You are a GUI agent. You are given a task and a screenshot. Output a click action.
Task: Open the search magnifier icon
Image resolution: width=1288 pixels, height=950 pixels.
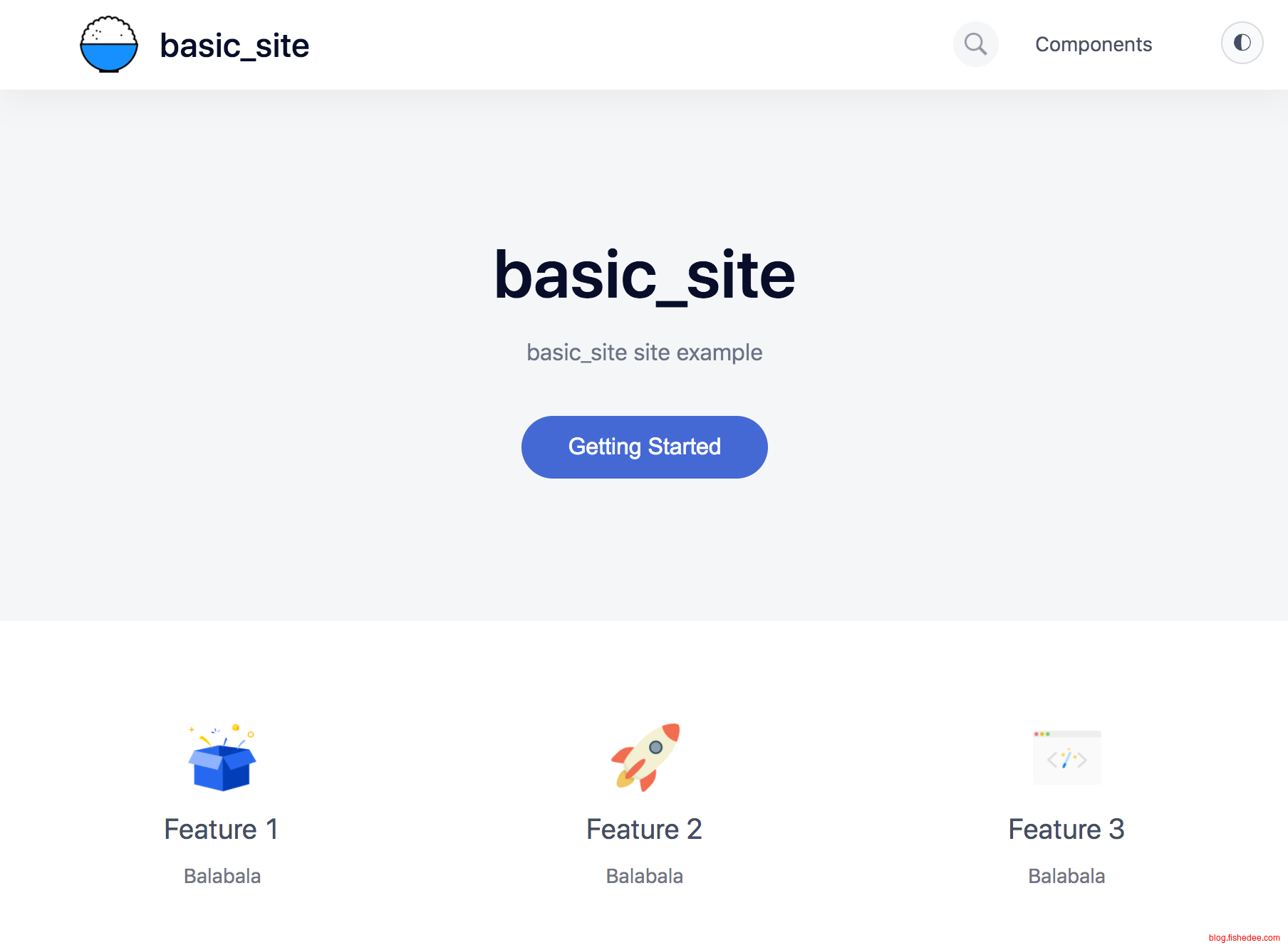(975, 44)
